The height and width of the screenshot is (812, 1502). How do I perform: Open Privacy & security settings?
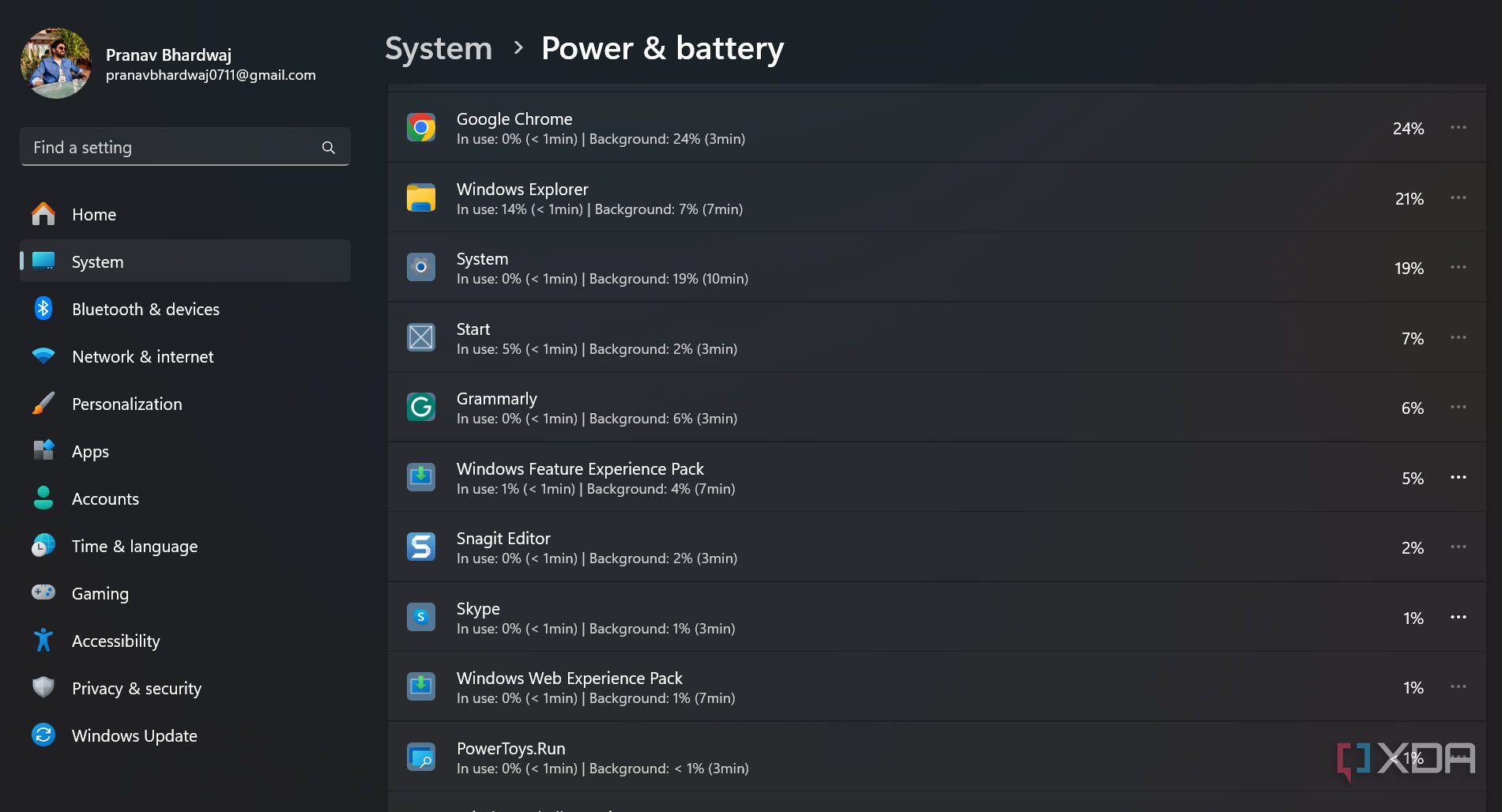tap(185, 688)
